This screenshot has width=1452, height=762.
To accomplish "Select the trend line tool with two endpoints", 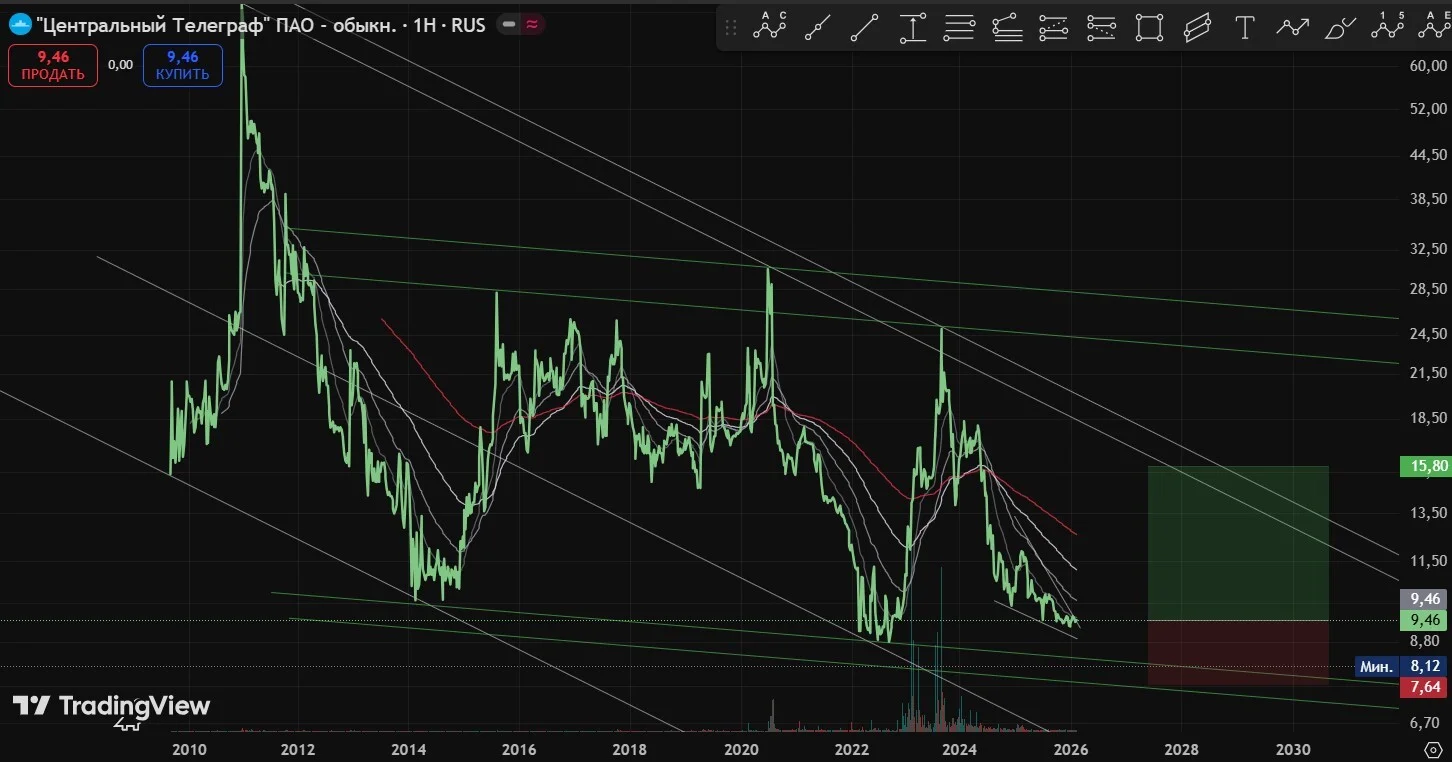I will tap(864, 27).
